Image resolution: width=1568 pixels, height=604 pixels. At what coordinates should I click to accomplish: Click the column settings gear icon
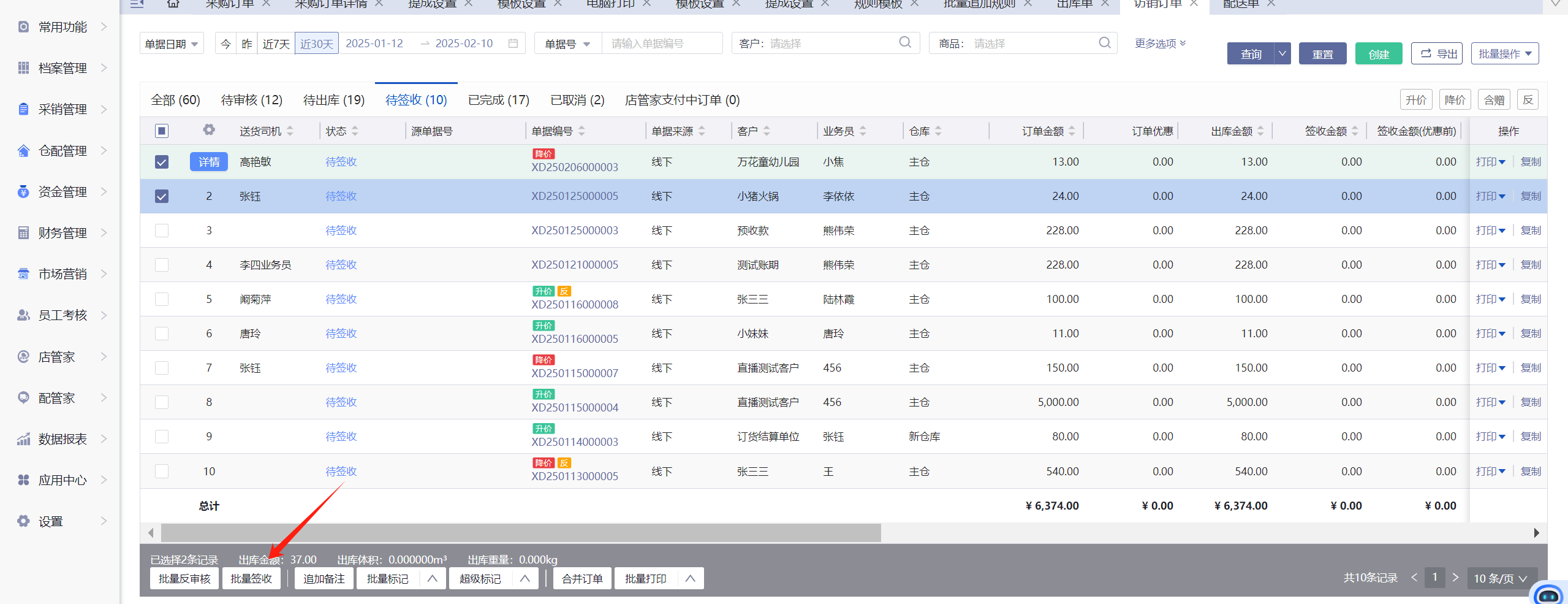click(x=209, y=130)
